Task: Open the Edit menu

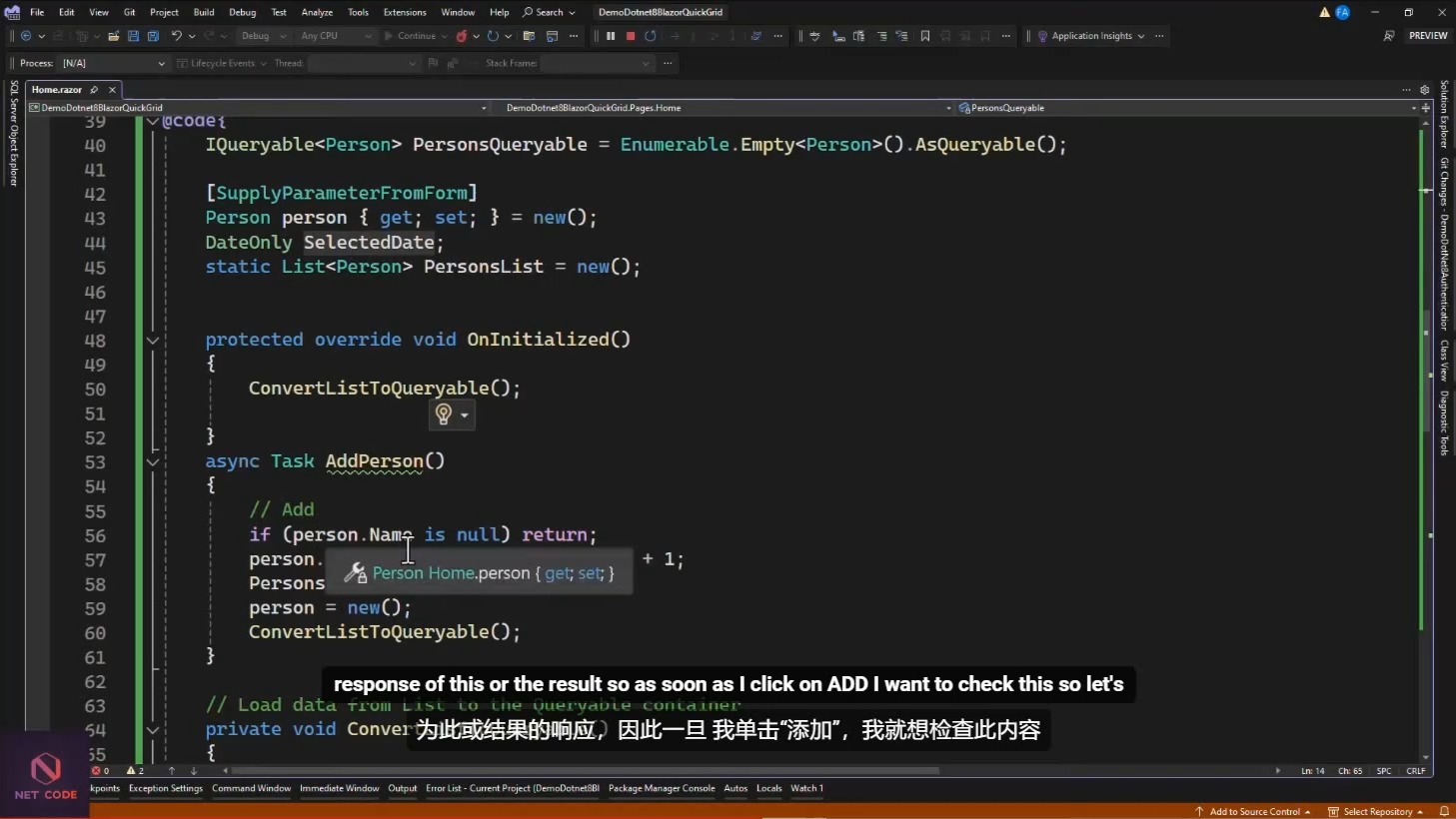Action: coord(67,12)
